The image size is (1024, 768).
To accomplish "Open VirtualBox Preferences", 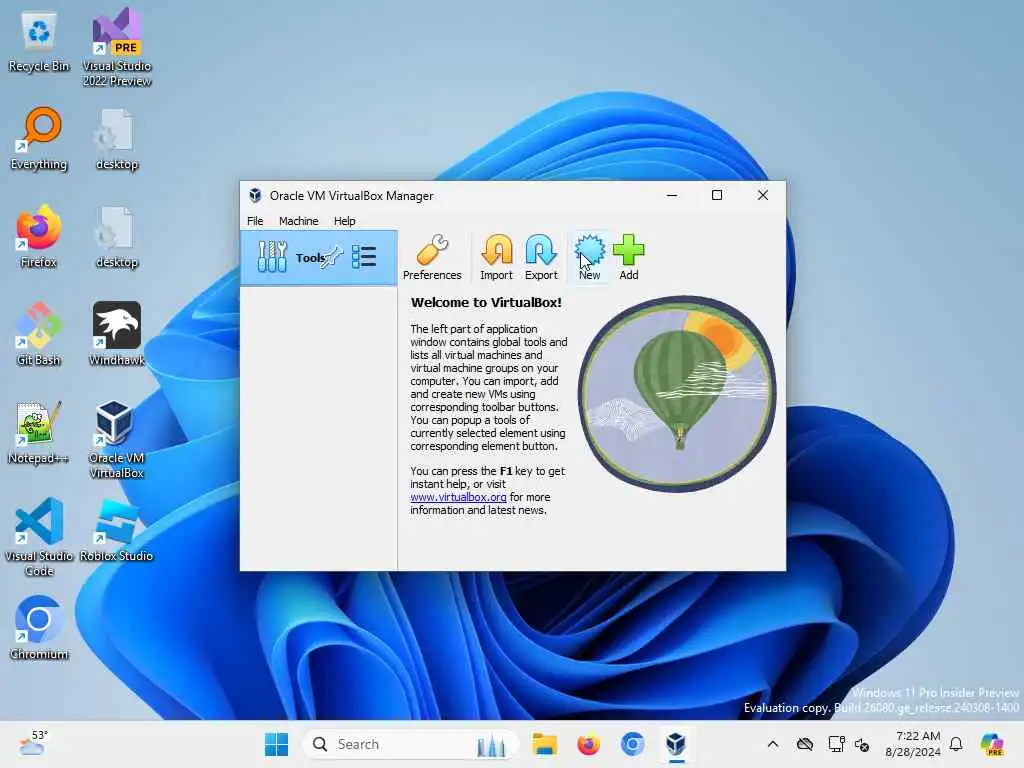I will (432, 257).
